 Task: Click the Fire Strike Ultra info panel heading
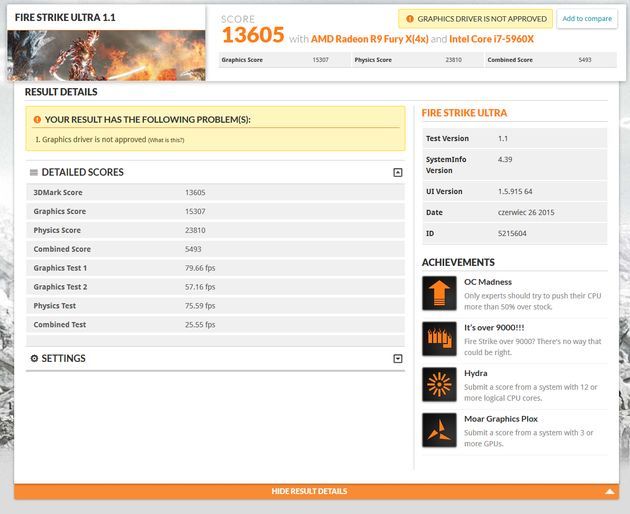464,113
